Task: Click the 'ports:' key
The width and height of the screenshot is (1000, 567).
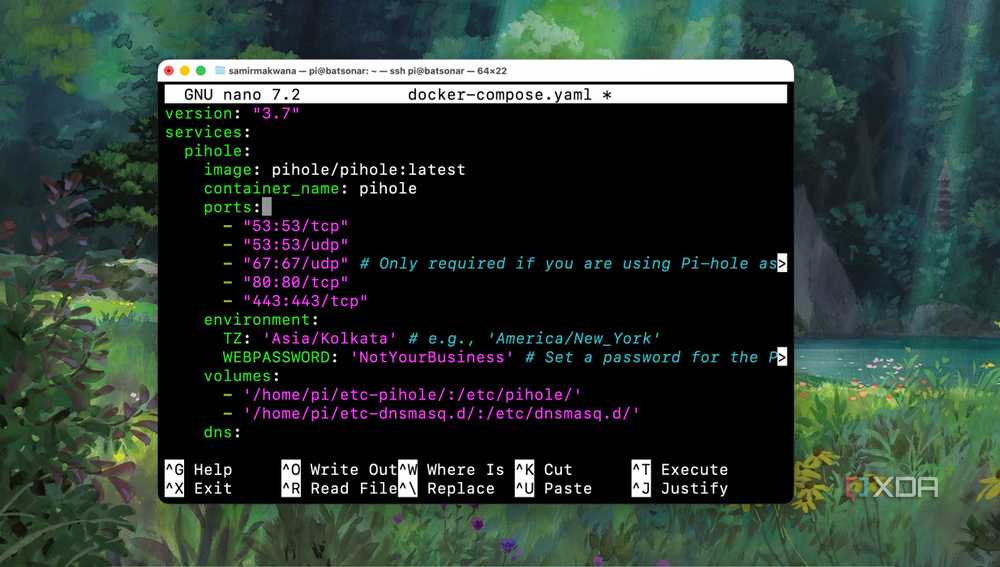Action: pyautogui.click(x=232, y=207)
